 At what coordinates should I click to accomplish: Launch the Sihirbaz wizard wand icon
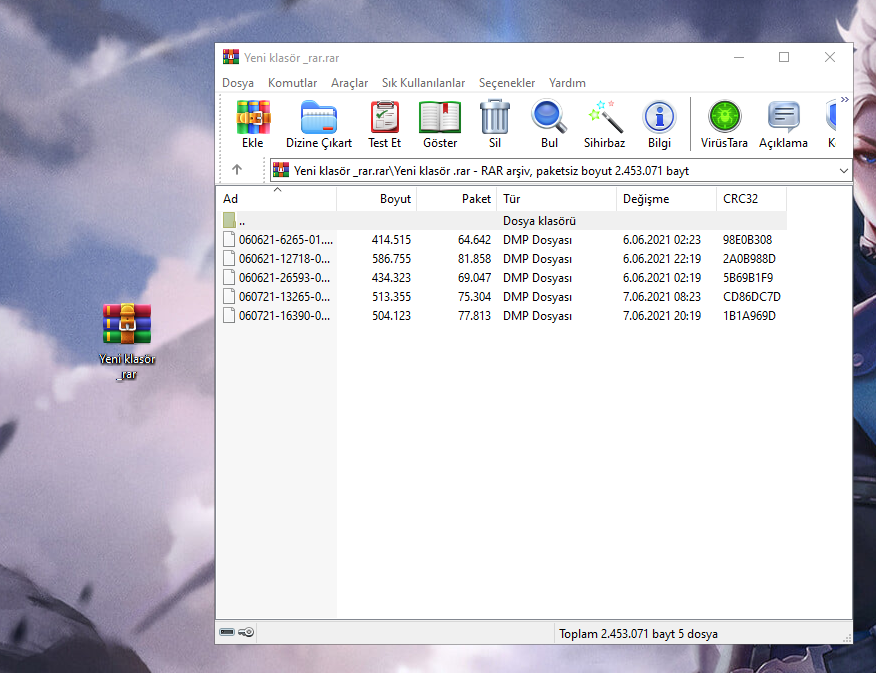point(604,117)
